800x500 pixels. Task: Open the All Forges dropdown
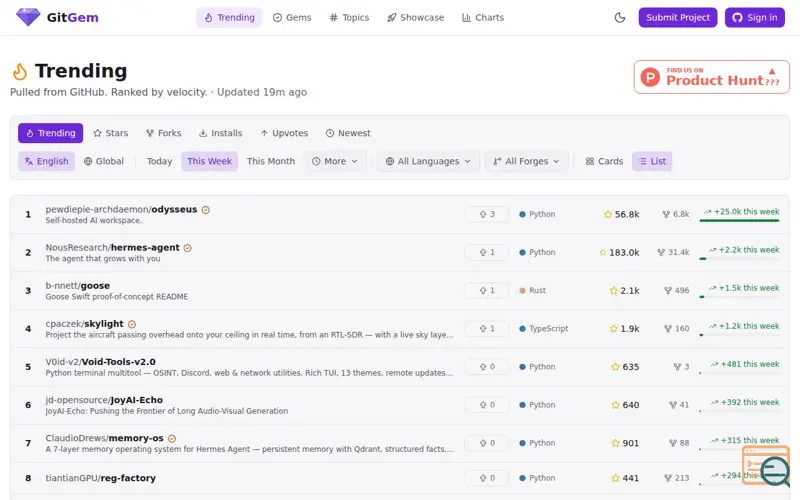527,161
